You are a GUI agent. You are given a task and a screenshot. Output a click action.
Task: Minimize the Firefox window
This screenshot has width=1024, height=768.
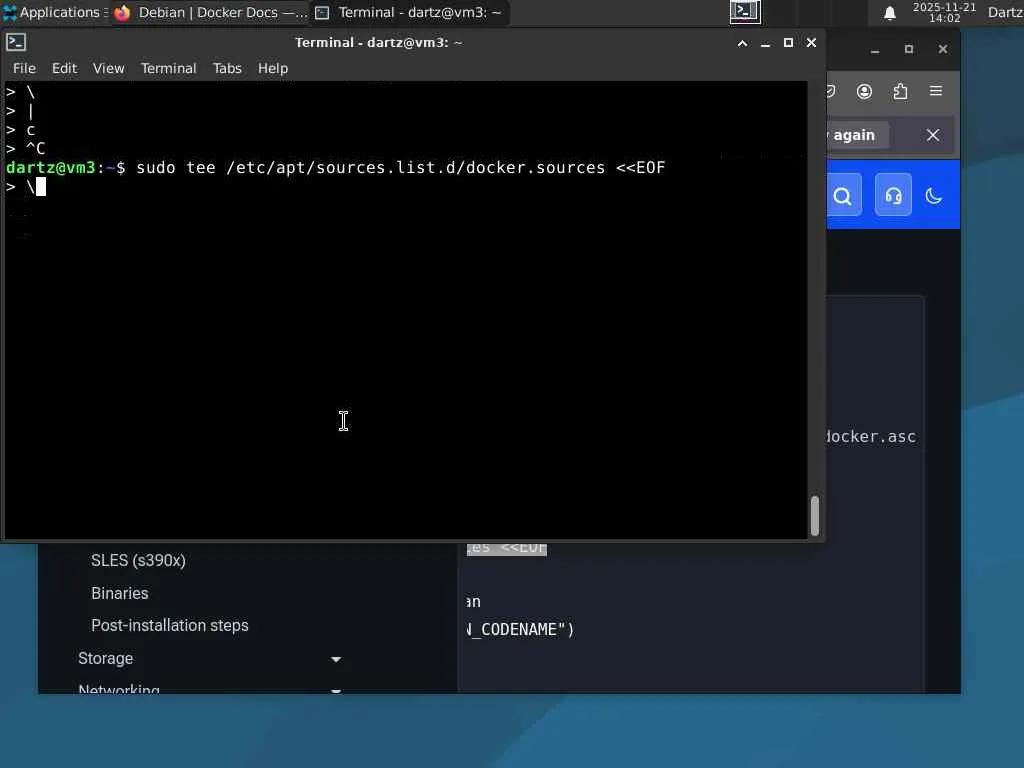[x=875, y=50]
